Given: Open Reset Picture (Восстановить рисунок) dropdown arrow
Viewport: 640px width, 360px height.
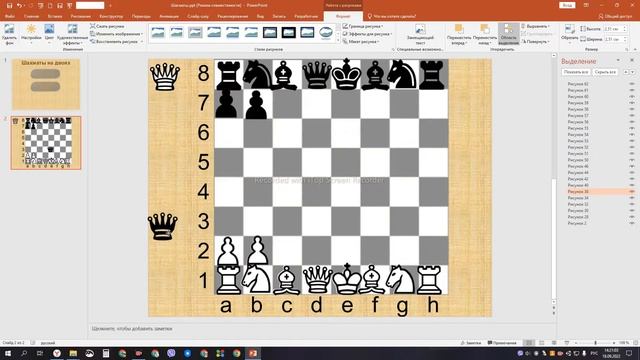Looking at the screenshot, I should click(142, 42).
